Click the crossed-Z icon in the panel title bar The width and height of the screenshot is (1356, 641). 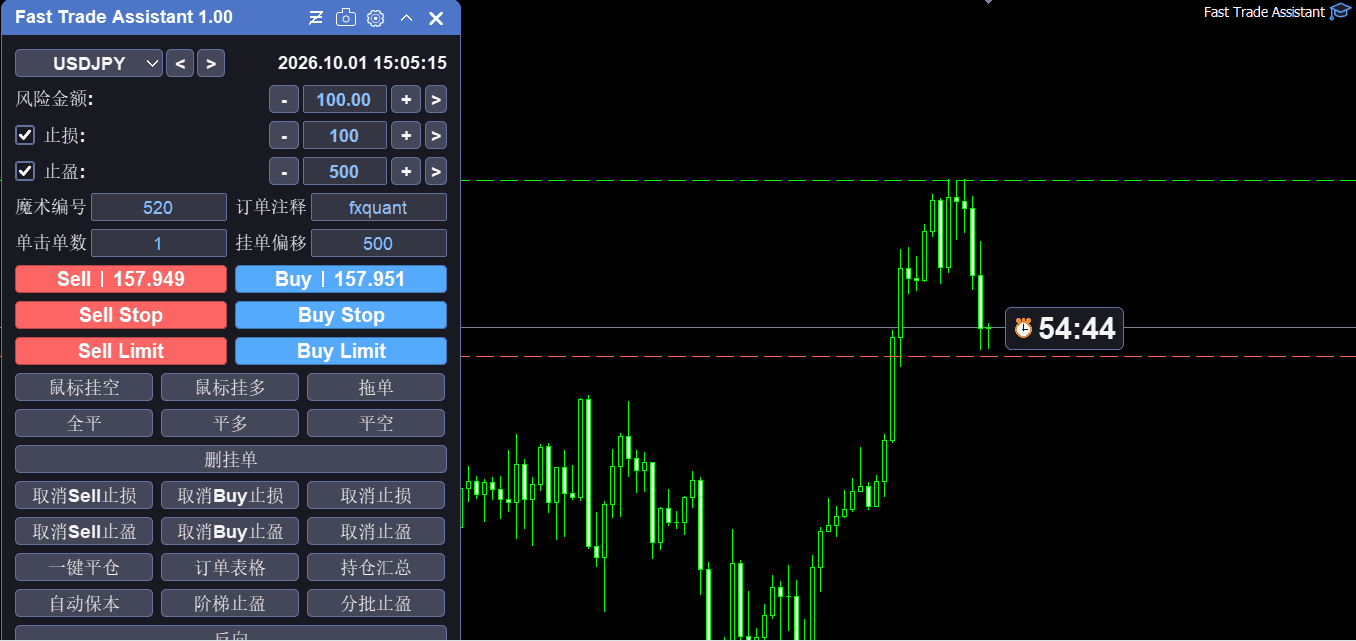point(316,18)
